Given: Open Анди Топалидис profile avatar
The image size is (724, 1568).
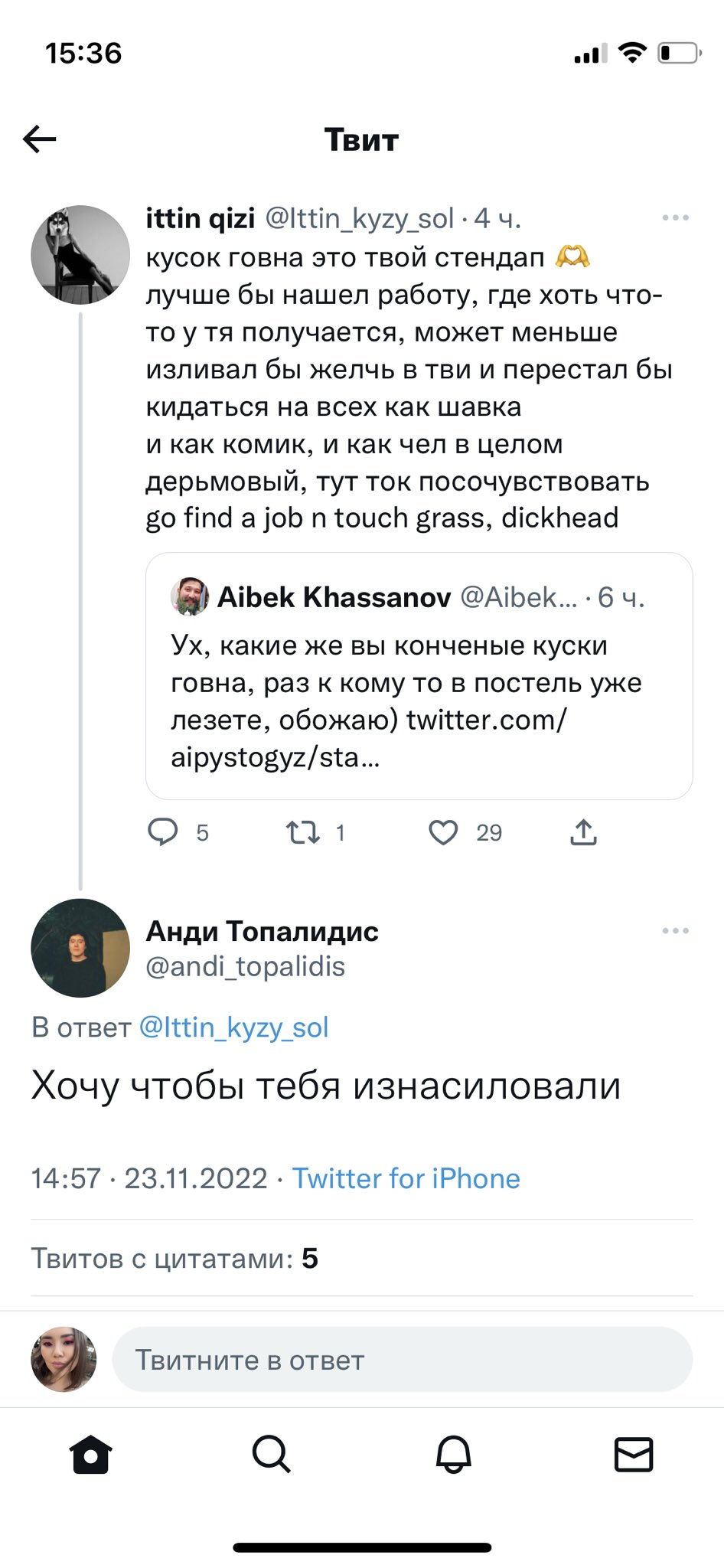Looking at the screenshot, I should click(80, 948).
